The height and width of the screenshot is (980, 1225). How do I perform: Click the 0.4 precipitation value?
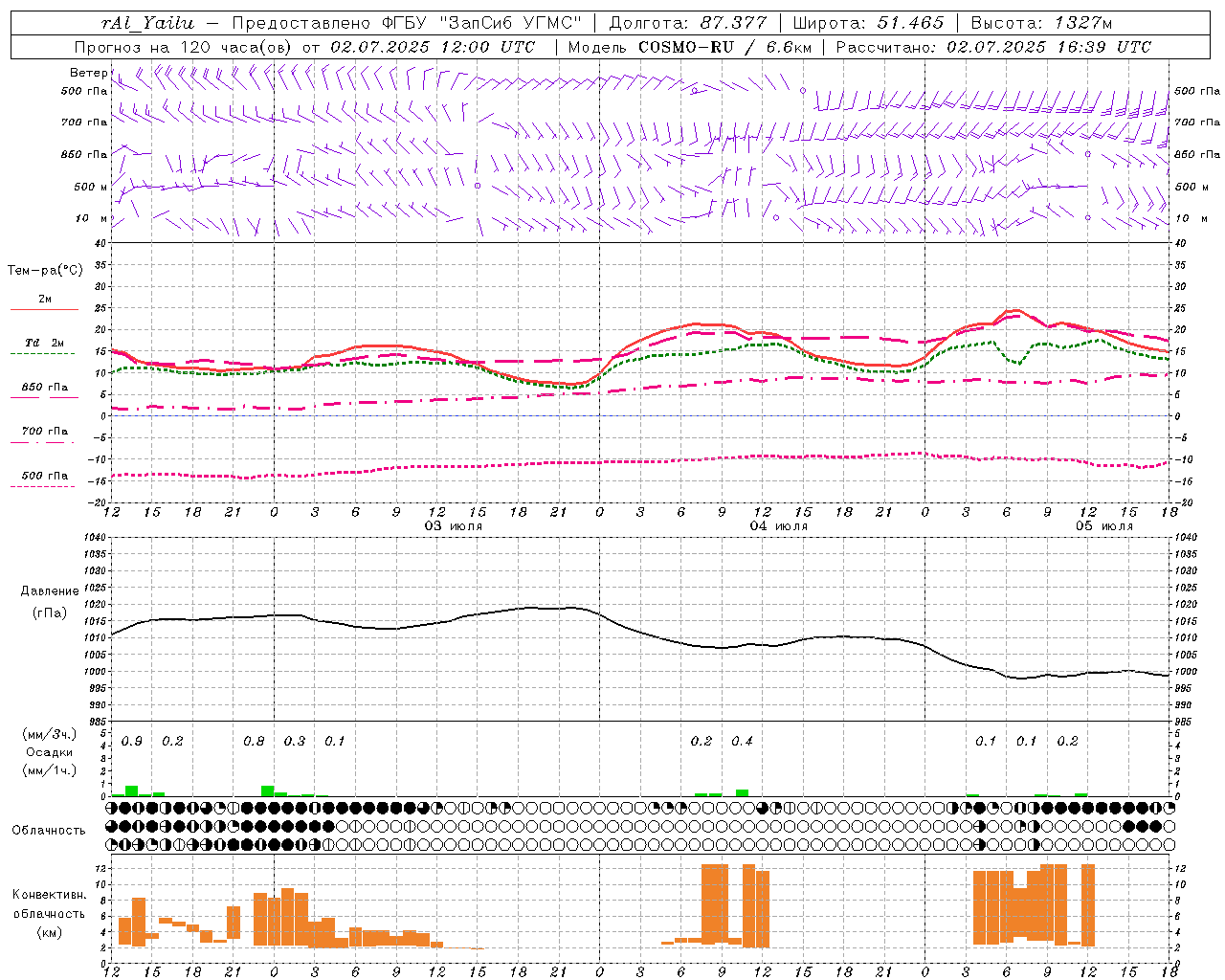[x=742, y=742]
